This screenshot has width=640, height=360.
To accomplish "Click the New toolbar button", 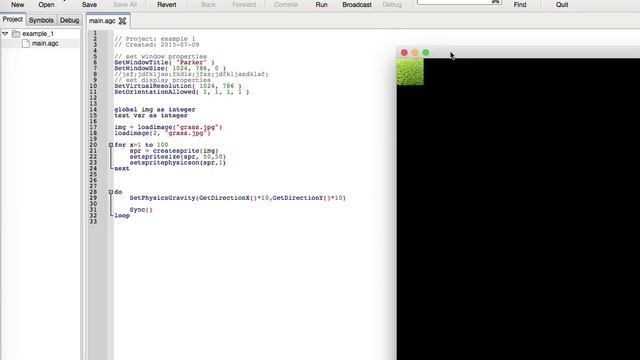I will tap(17, 4).
